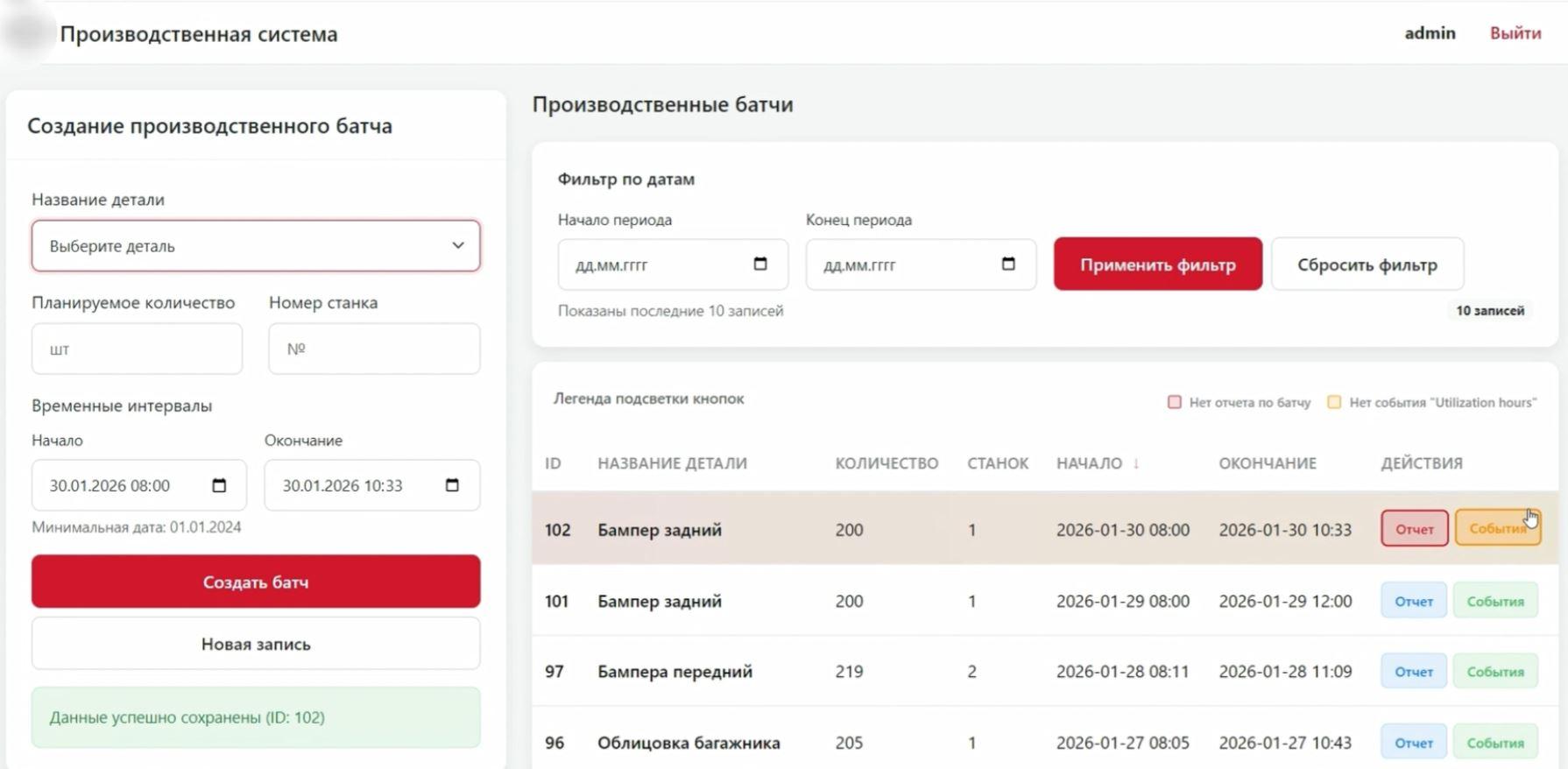Open Отчет for batch 97
This screenshot has height=769, width=1568.
coord(1413,672)
